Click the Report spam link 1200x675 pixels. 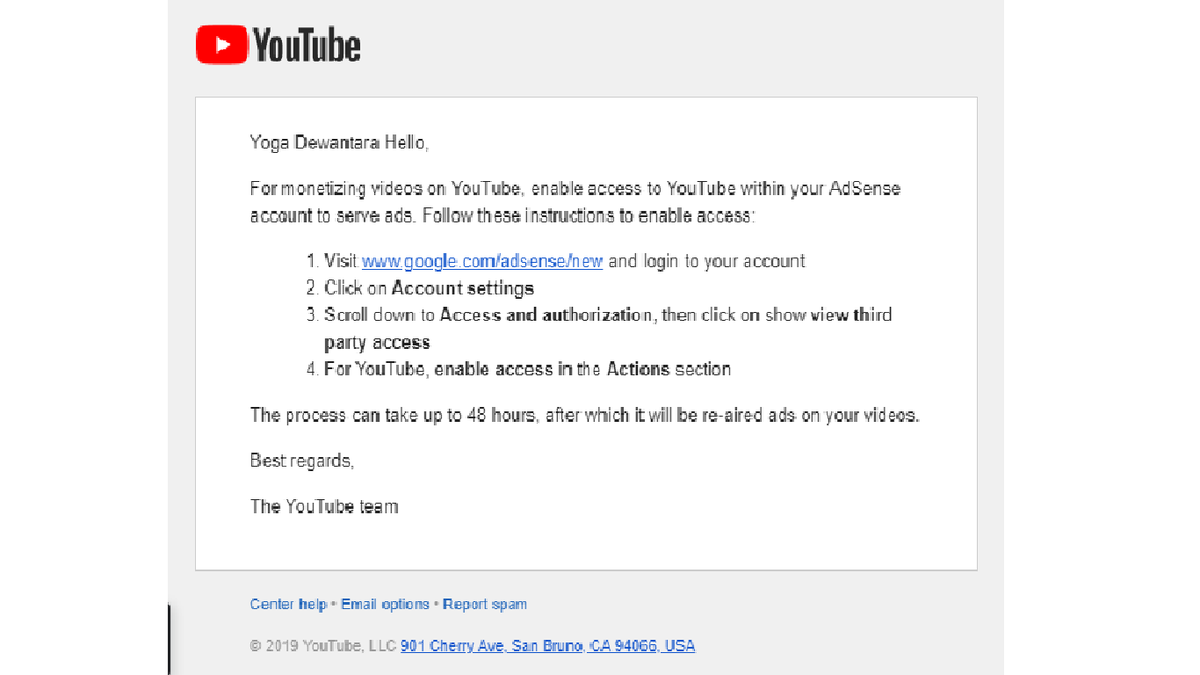[x=485, y=604]
